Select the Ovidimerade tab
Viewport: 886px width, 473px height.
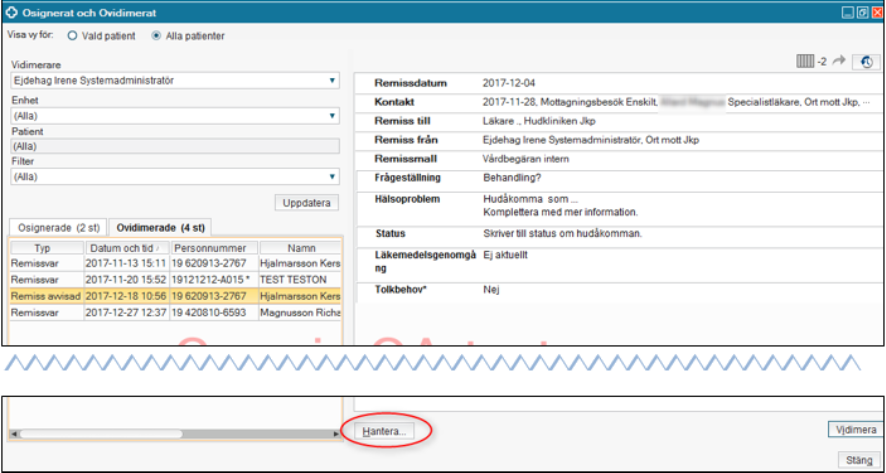coord(159,229)
